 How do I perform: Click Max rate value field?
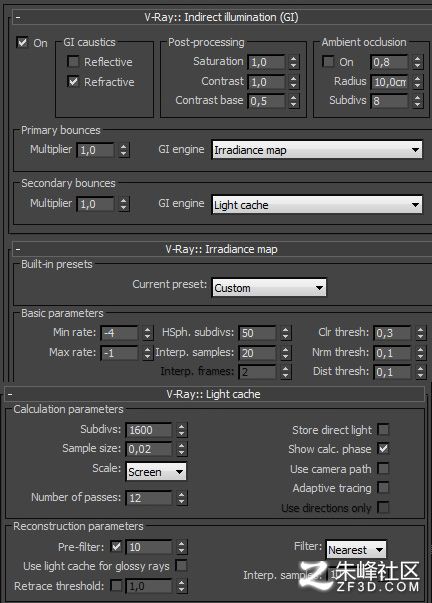(x=120, y=353)
